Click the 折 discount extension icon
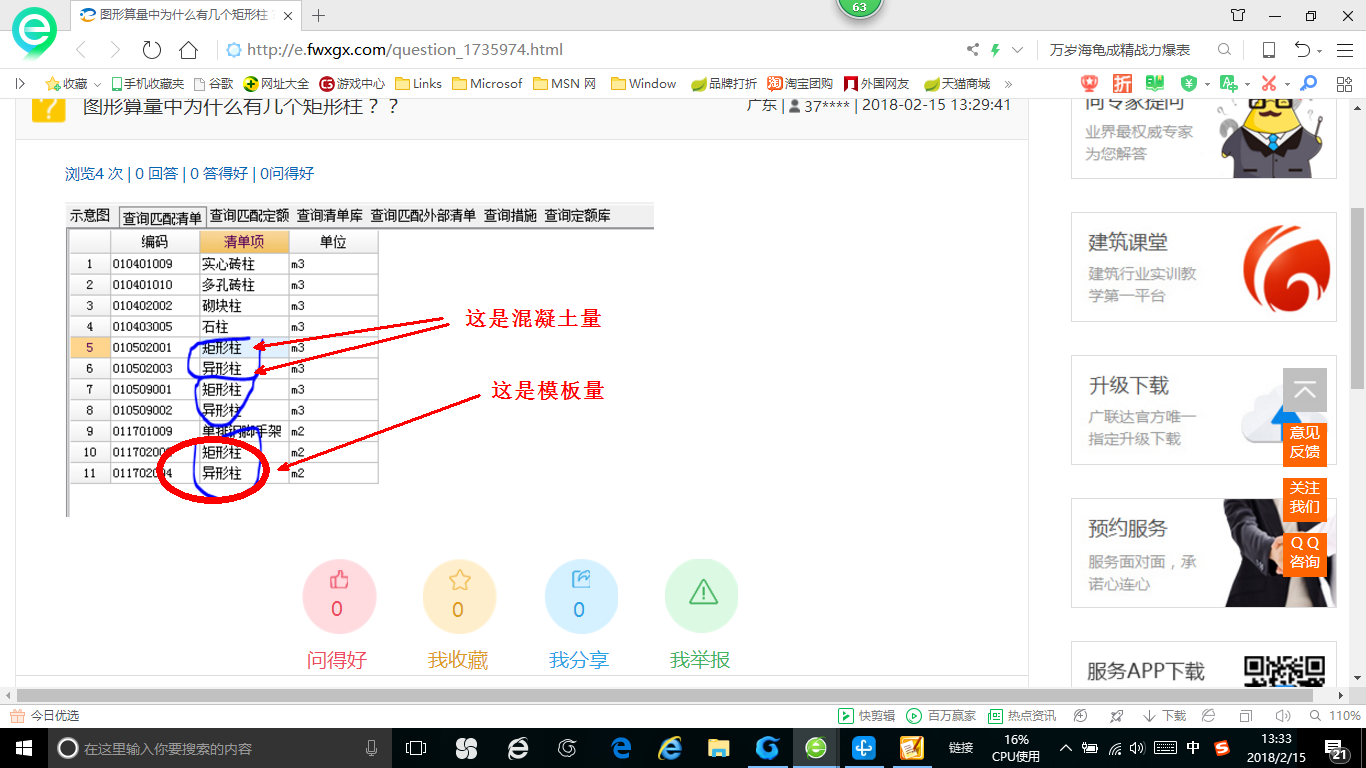 (1123, 84)
